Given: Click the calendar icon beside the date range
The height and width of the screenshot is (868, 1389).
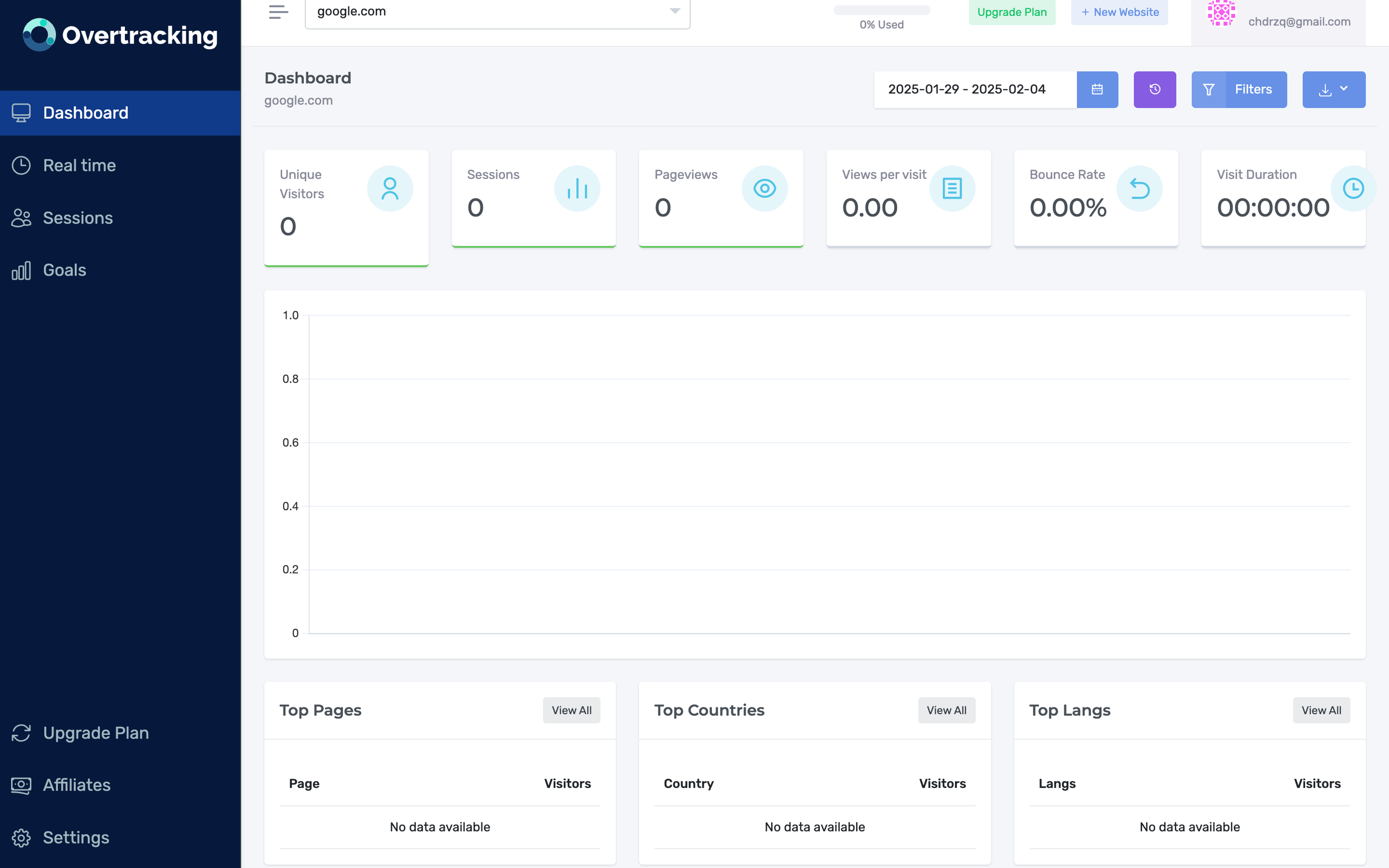Looking at the screenshot, I should (1097, 89).
